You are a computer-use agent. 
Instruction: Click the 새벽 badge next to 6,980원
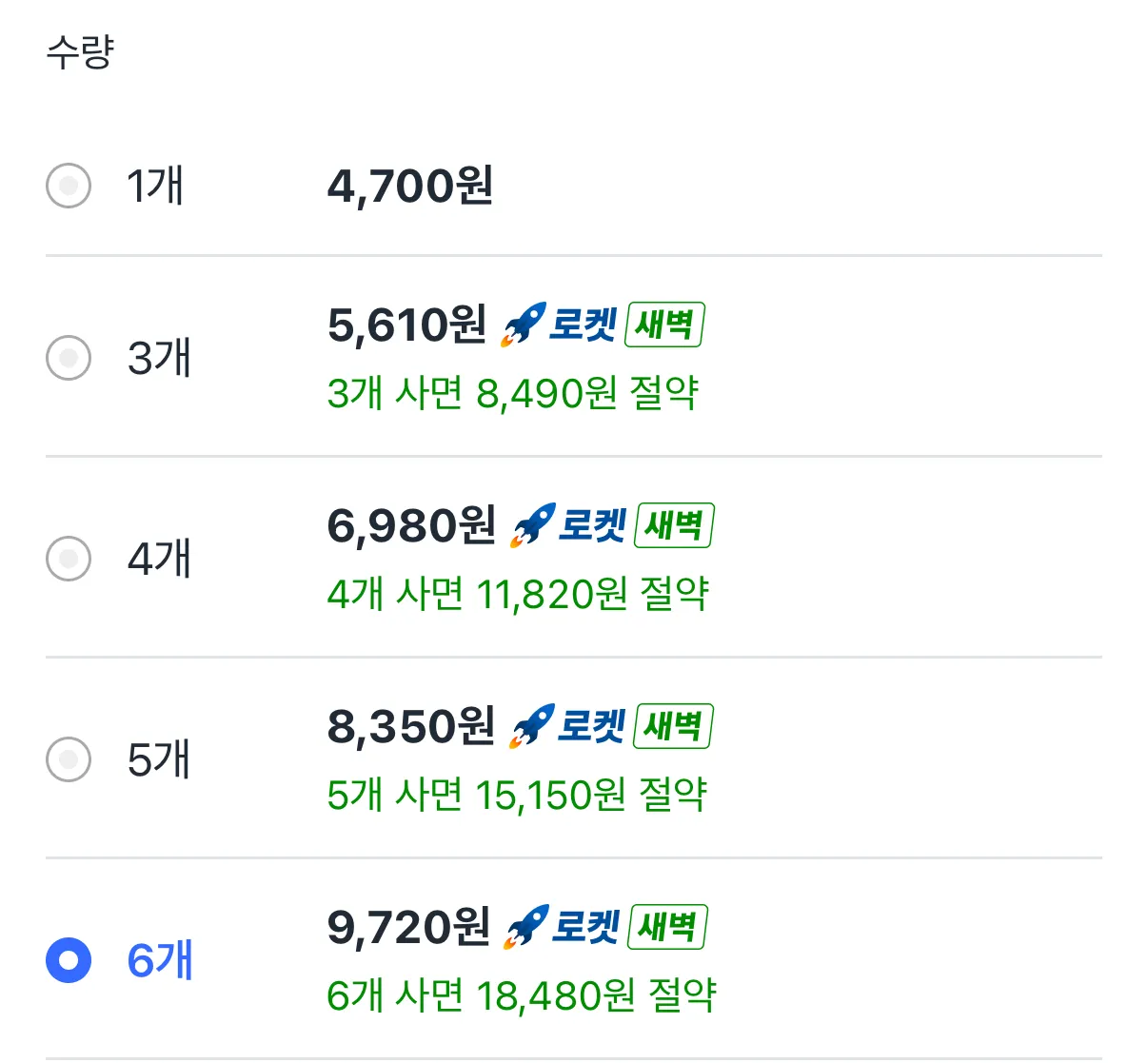pos(674,526)
